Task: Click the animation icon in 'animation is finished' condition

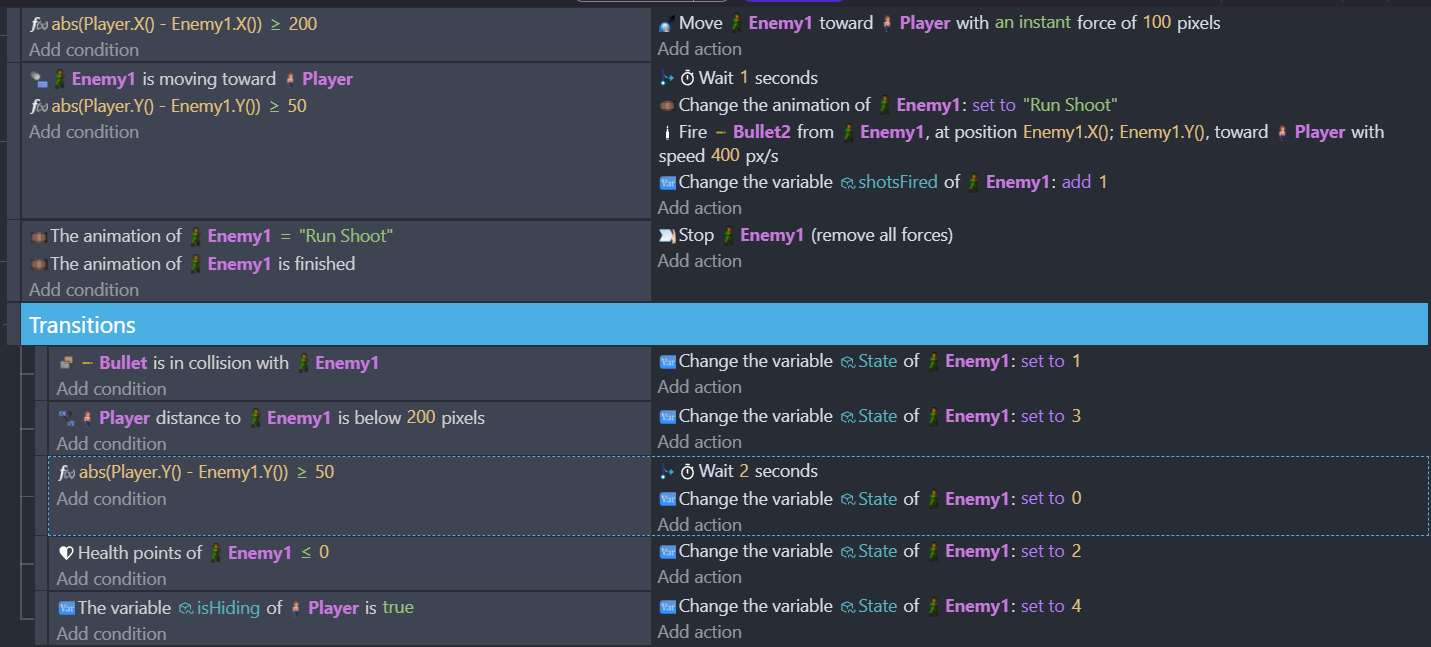Action: pyautogui.click(x=38, y=264)
